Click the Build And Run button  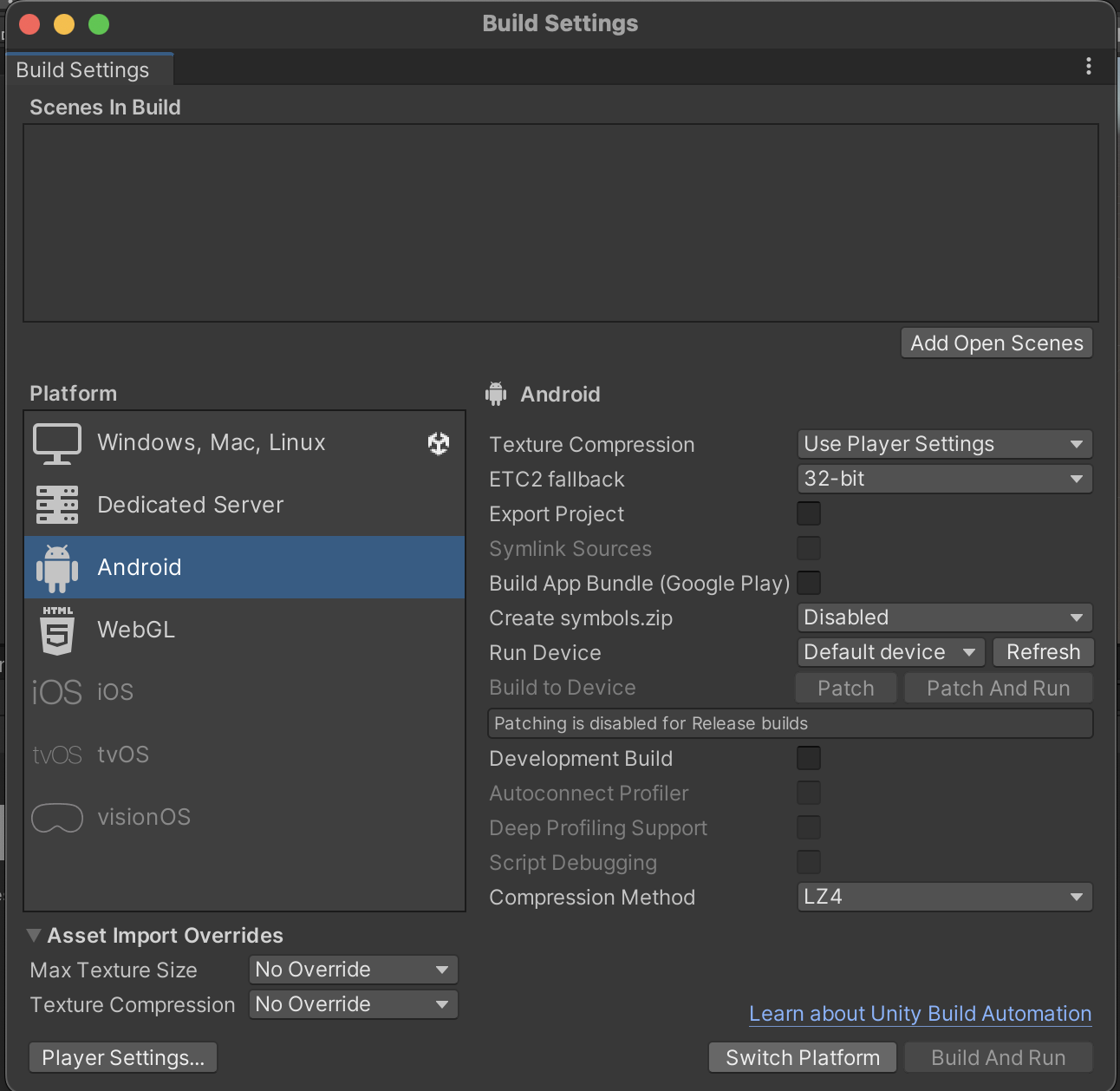coord(999,1058)
